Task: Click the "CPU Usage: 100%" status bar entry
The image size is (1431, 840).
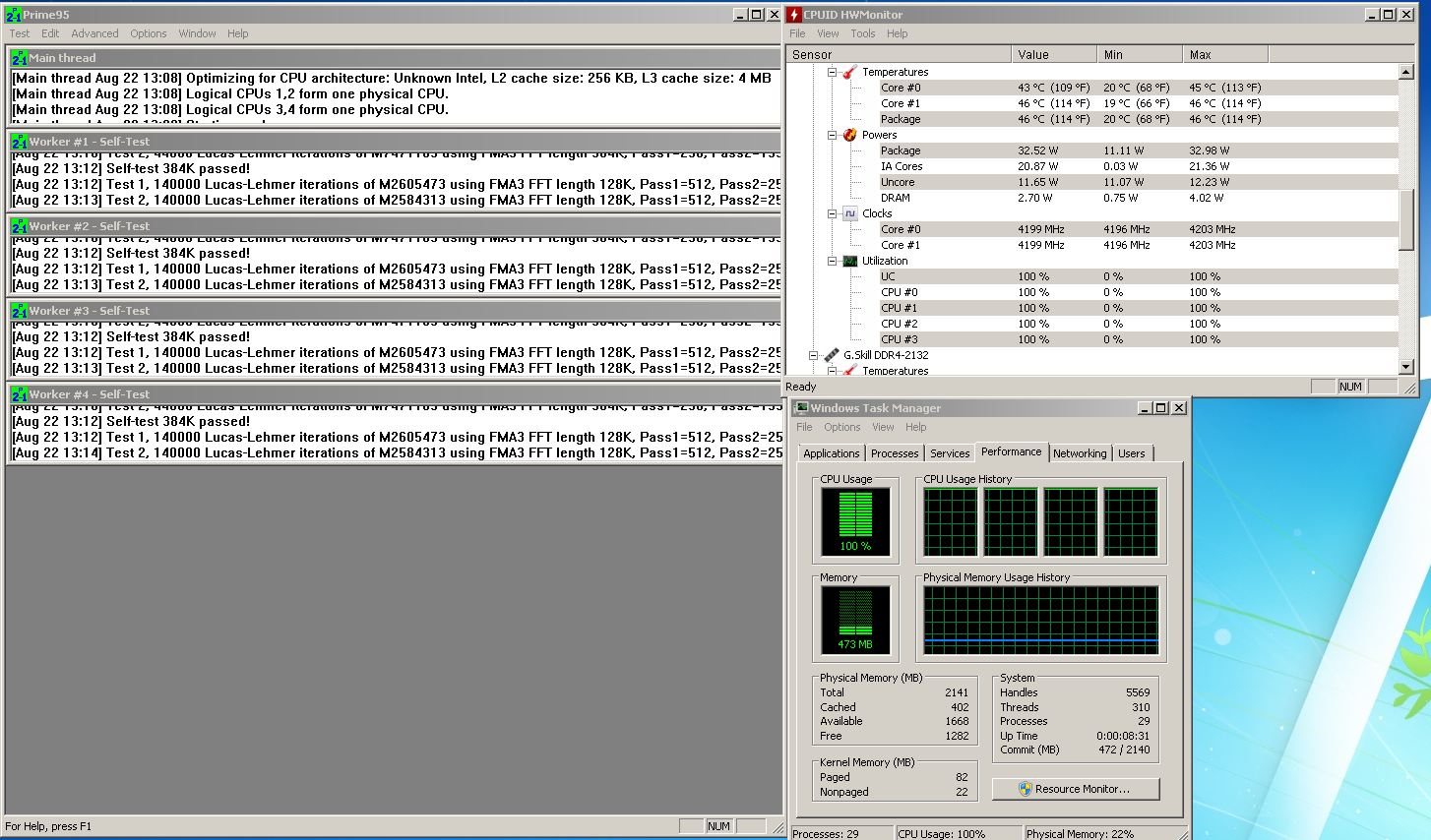Action: tap(942, 834)
